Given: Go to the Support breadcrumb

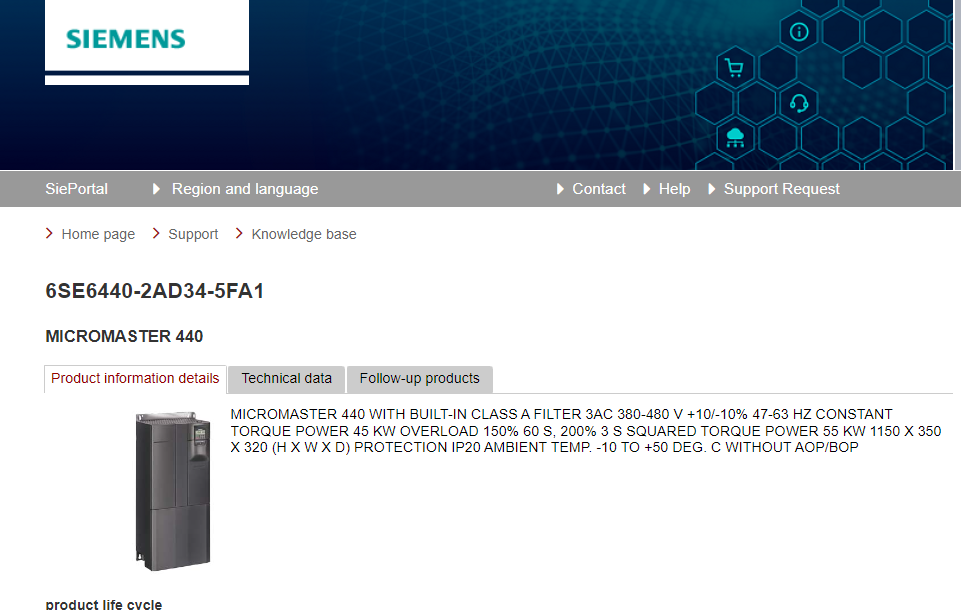Looking at the screenshot, I should 193,234.
